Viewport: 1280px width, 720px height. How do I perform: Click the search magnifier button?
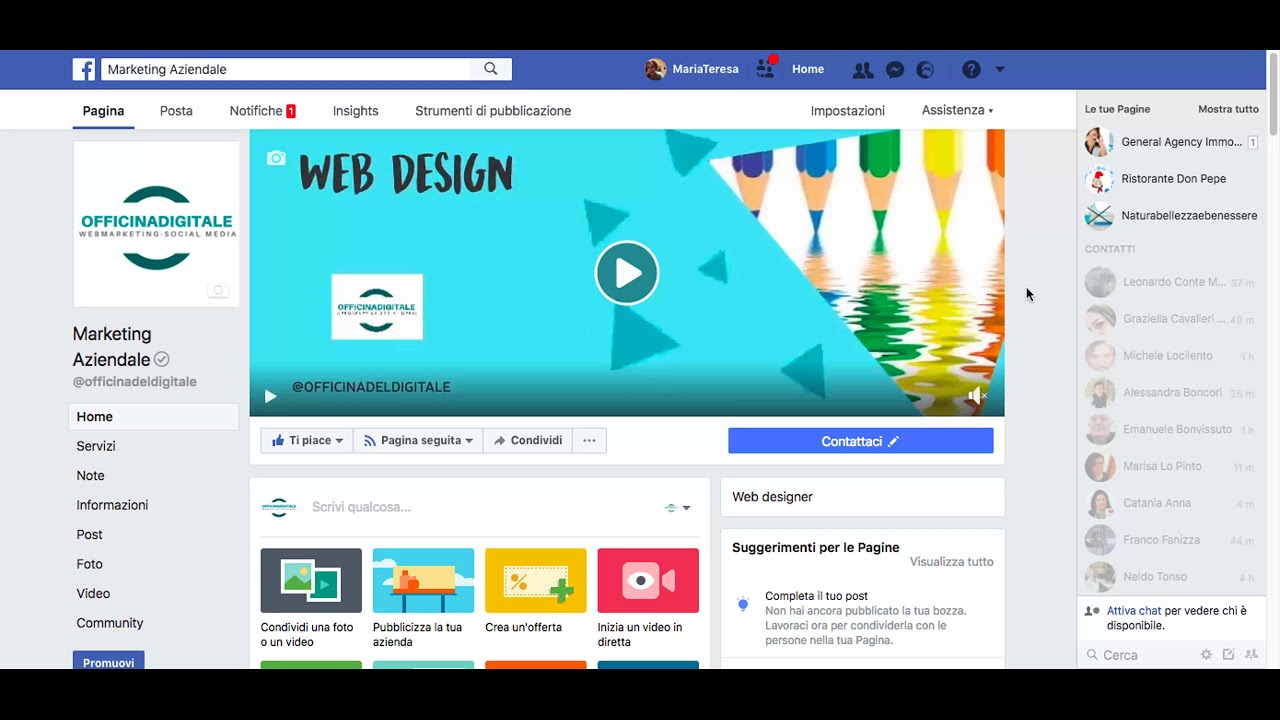pos(491,69)
